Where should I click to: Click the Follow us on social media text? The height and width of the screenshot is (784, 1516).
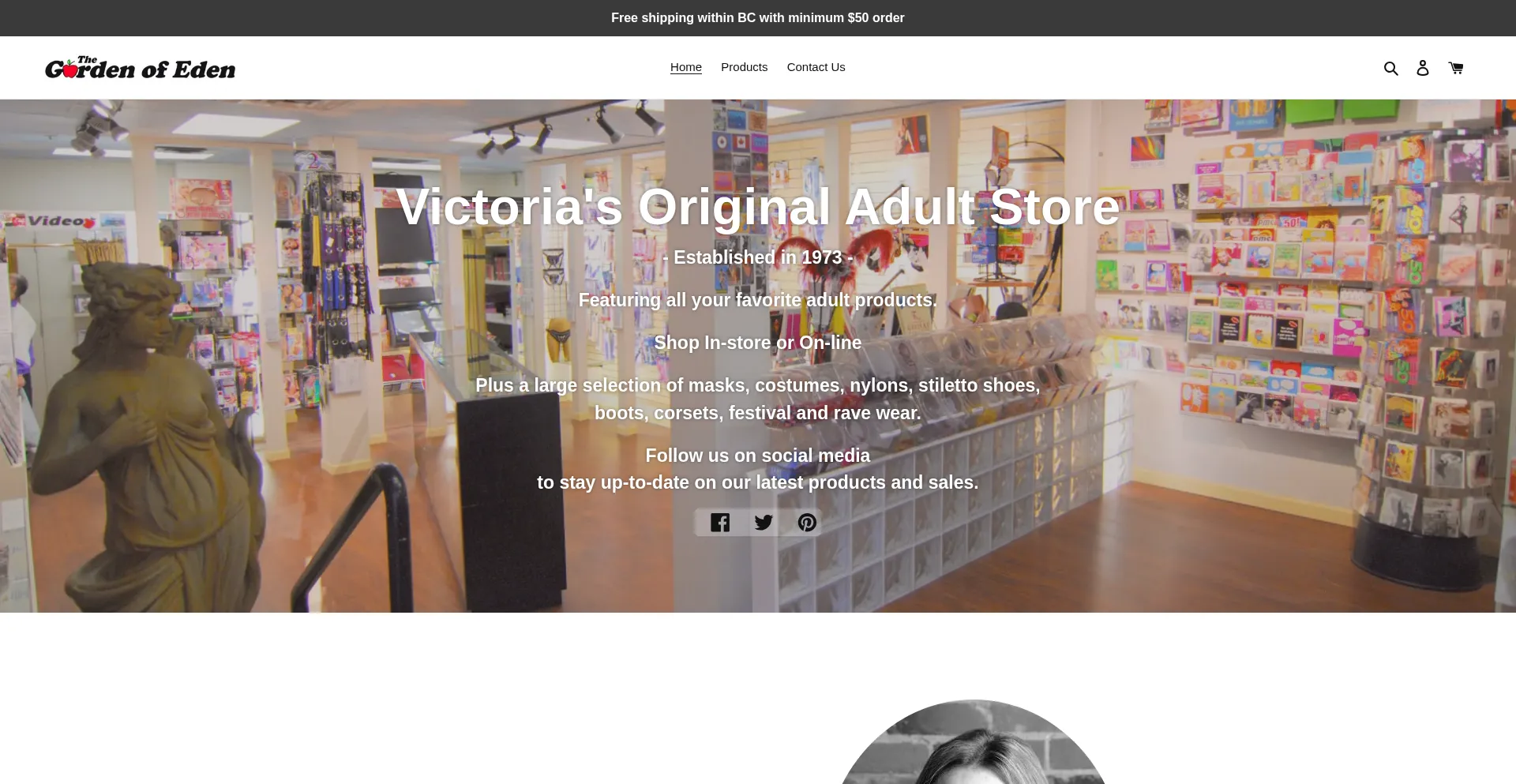pos(758,456)
